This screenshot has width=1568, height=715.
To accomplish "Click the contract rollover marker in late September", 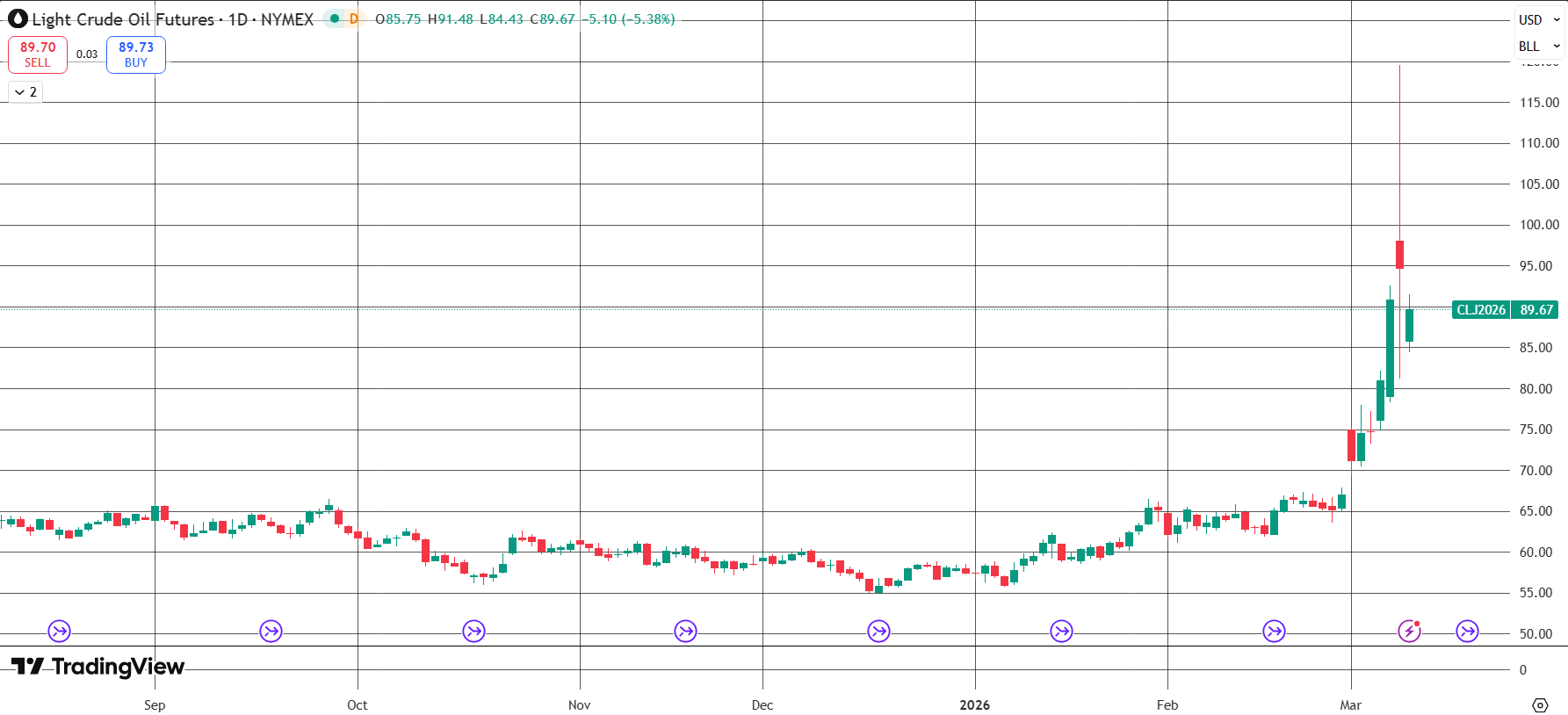I will [x=271, y=631].
